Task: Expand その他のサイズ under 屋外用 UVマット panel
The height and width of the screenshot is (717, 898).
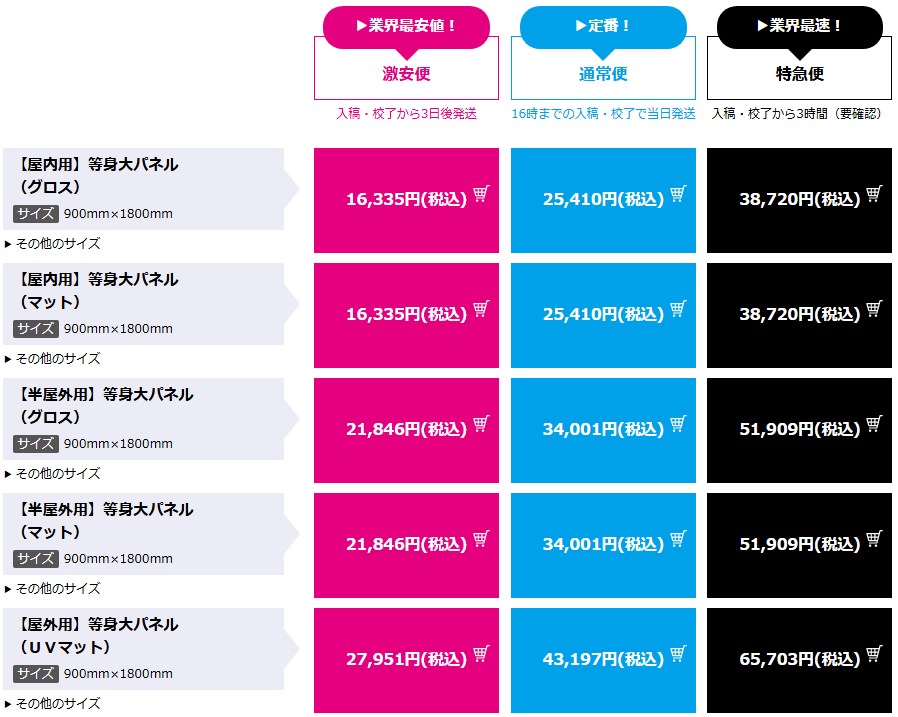Action: tap(57, 703)
